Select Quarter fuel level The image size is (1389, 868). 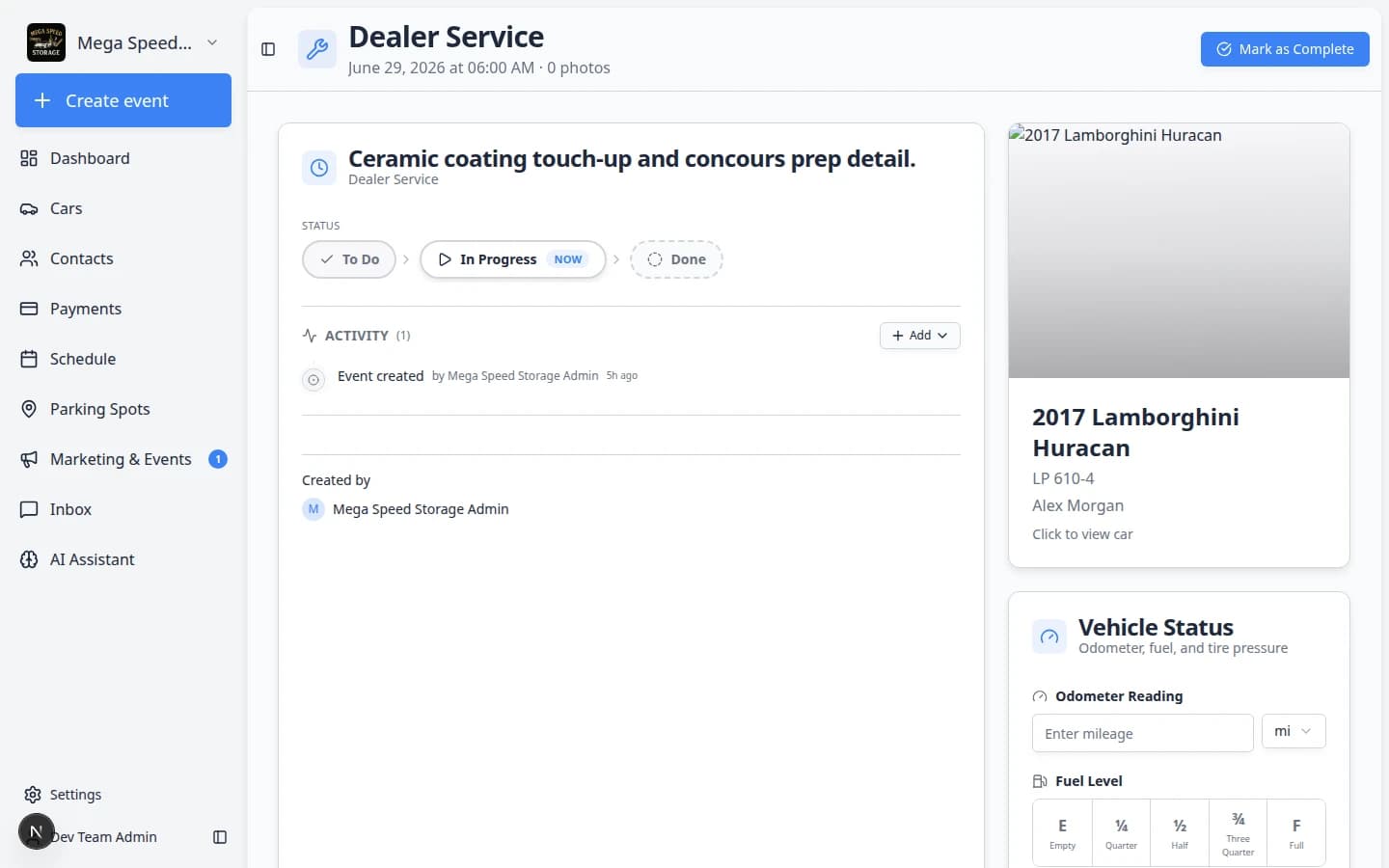tap(1121, 832)
